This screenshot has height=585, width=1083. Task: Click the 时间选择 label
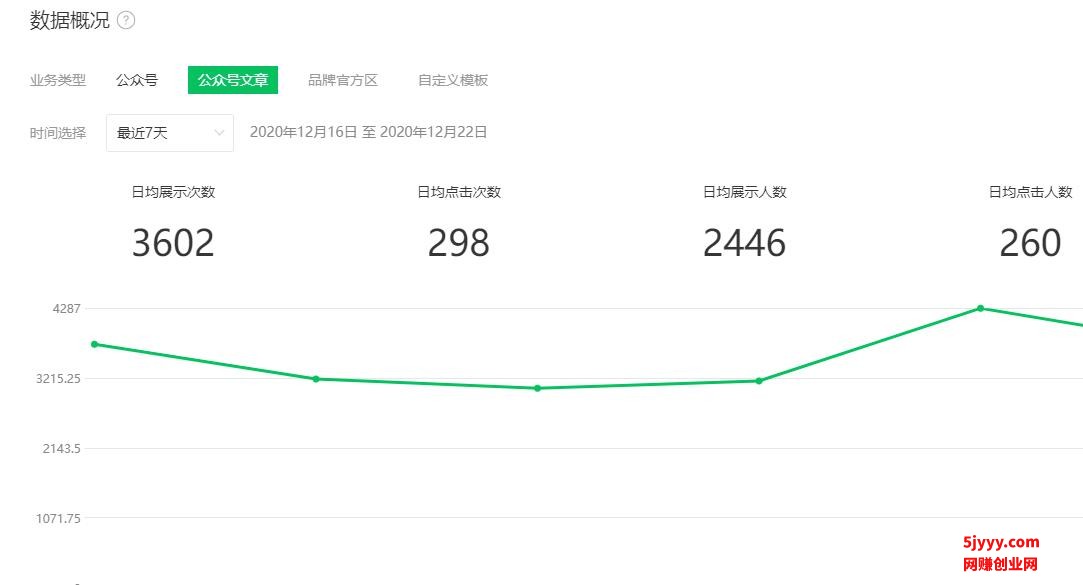pos(58,133)
